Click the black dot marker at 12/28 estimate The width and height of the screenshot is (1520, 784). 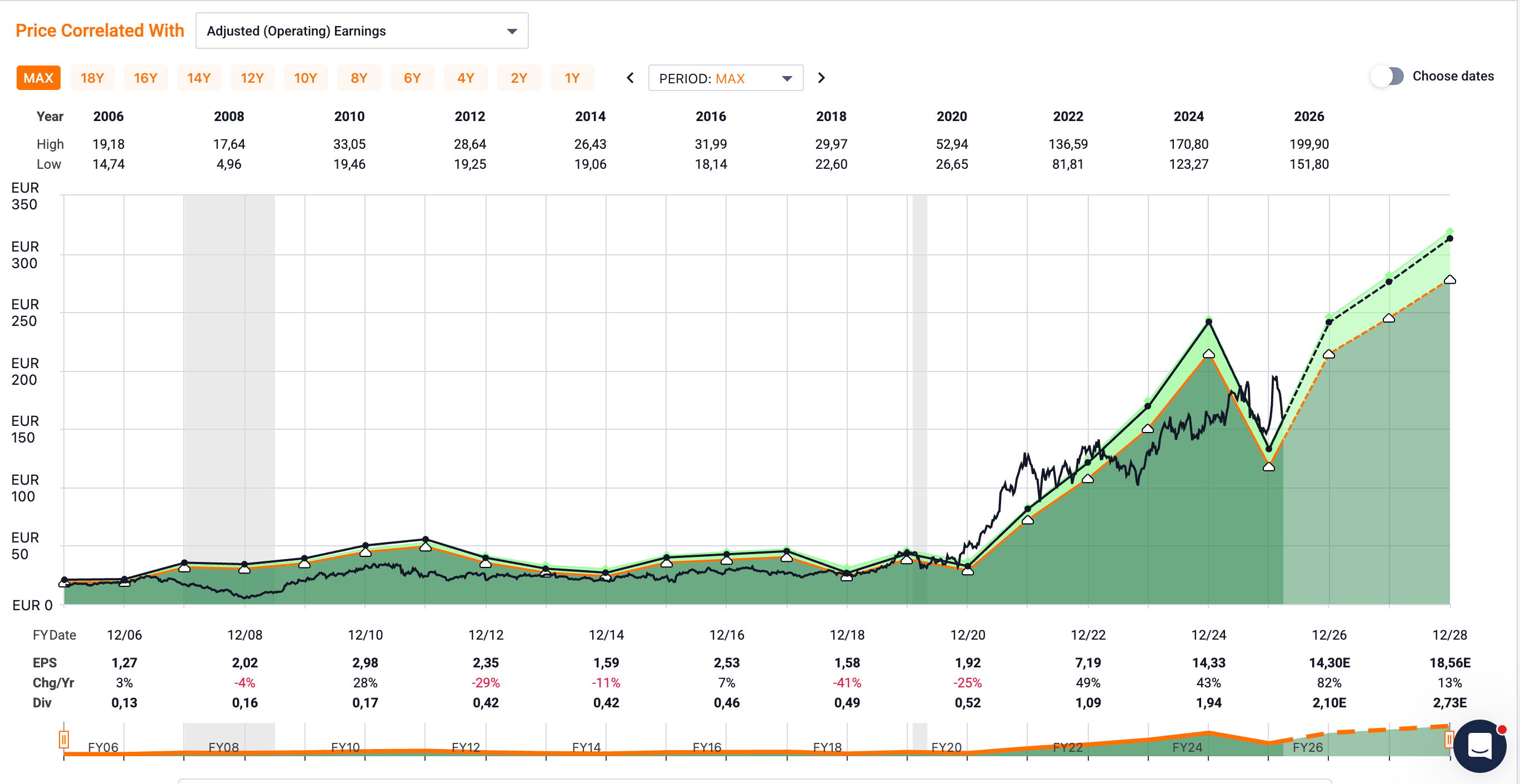point(1450,239)
